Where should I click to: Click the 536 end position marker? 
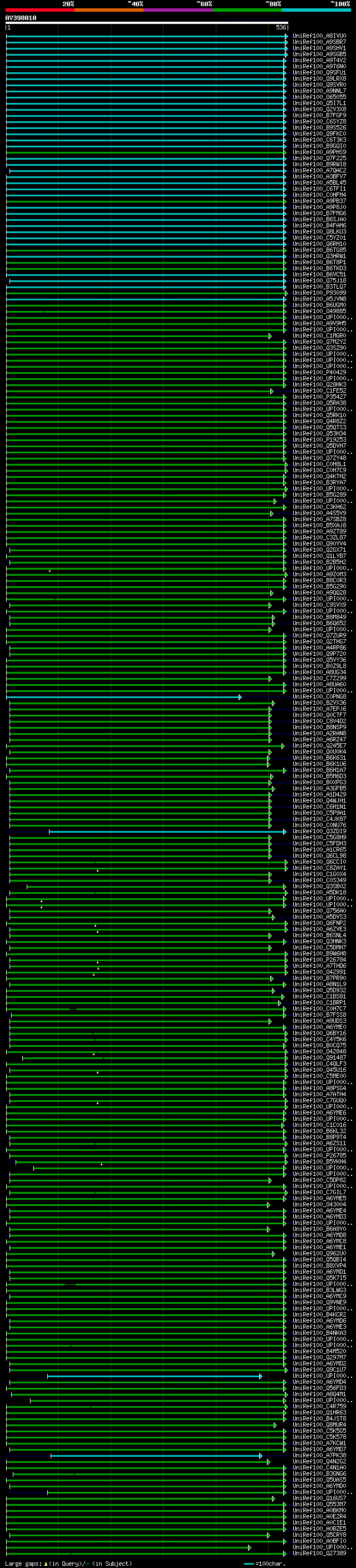point(280,27)
